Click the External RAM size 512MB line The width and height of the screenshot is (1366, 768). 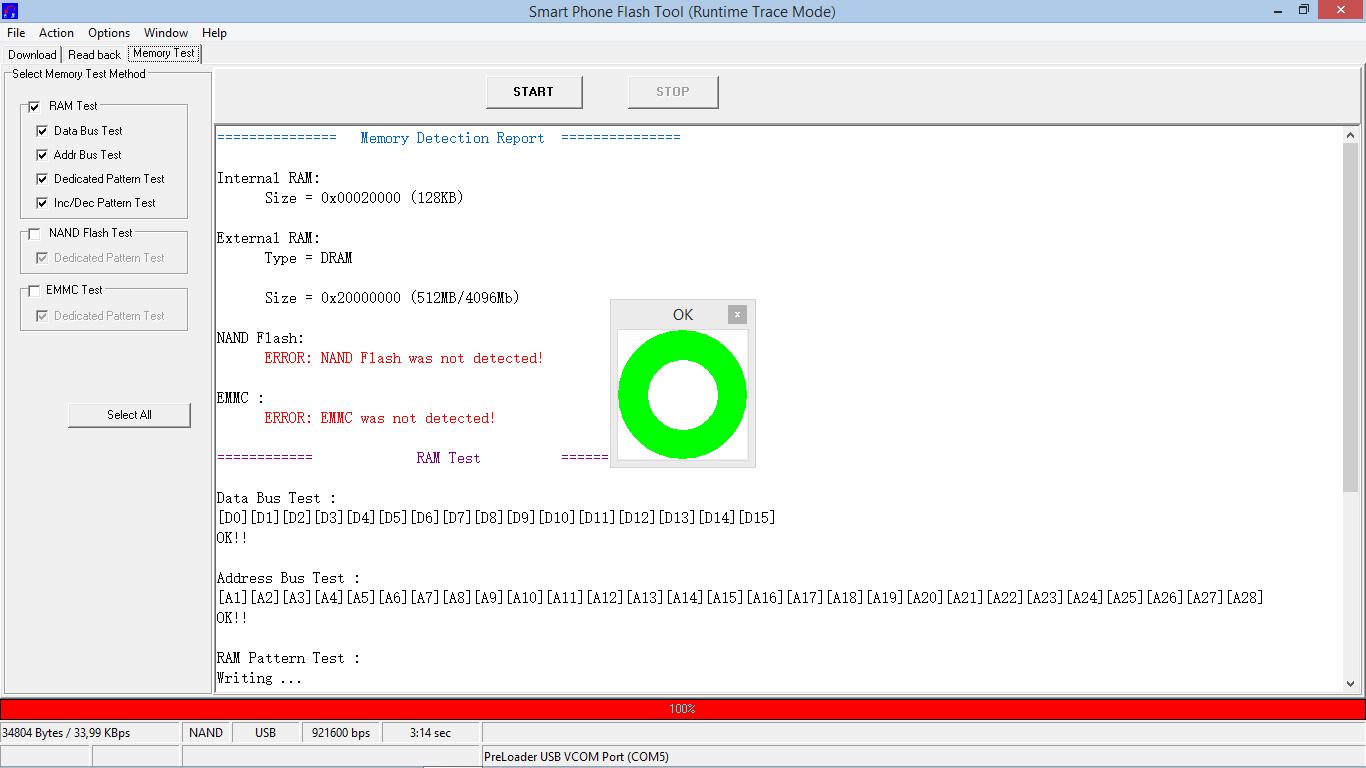point(392,298)
